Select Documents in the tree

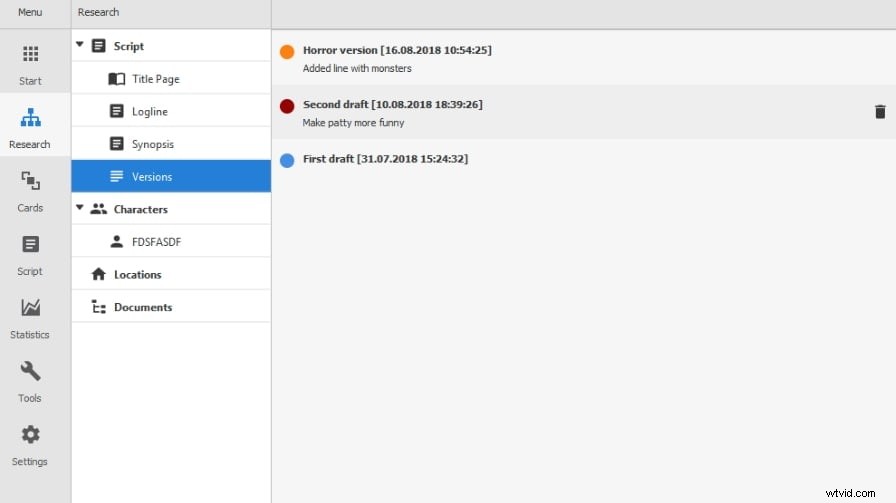(171, 306)
